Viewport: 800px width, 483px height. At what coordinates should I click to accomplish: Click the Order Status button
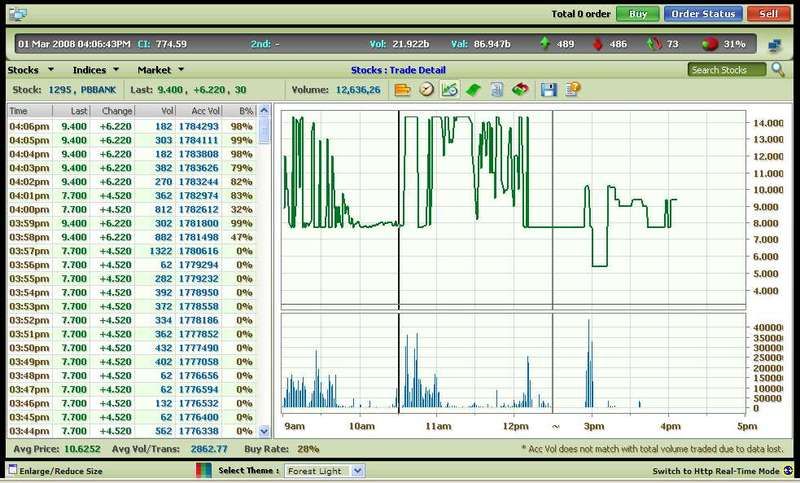click(x=703, y=14)
